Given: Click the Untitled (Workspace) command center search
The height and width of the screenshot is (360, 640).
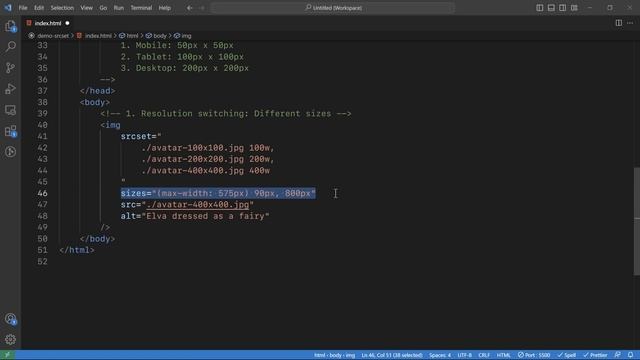Looking at the screenshot, I should (333, 8).
